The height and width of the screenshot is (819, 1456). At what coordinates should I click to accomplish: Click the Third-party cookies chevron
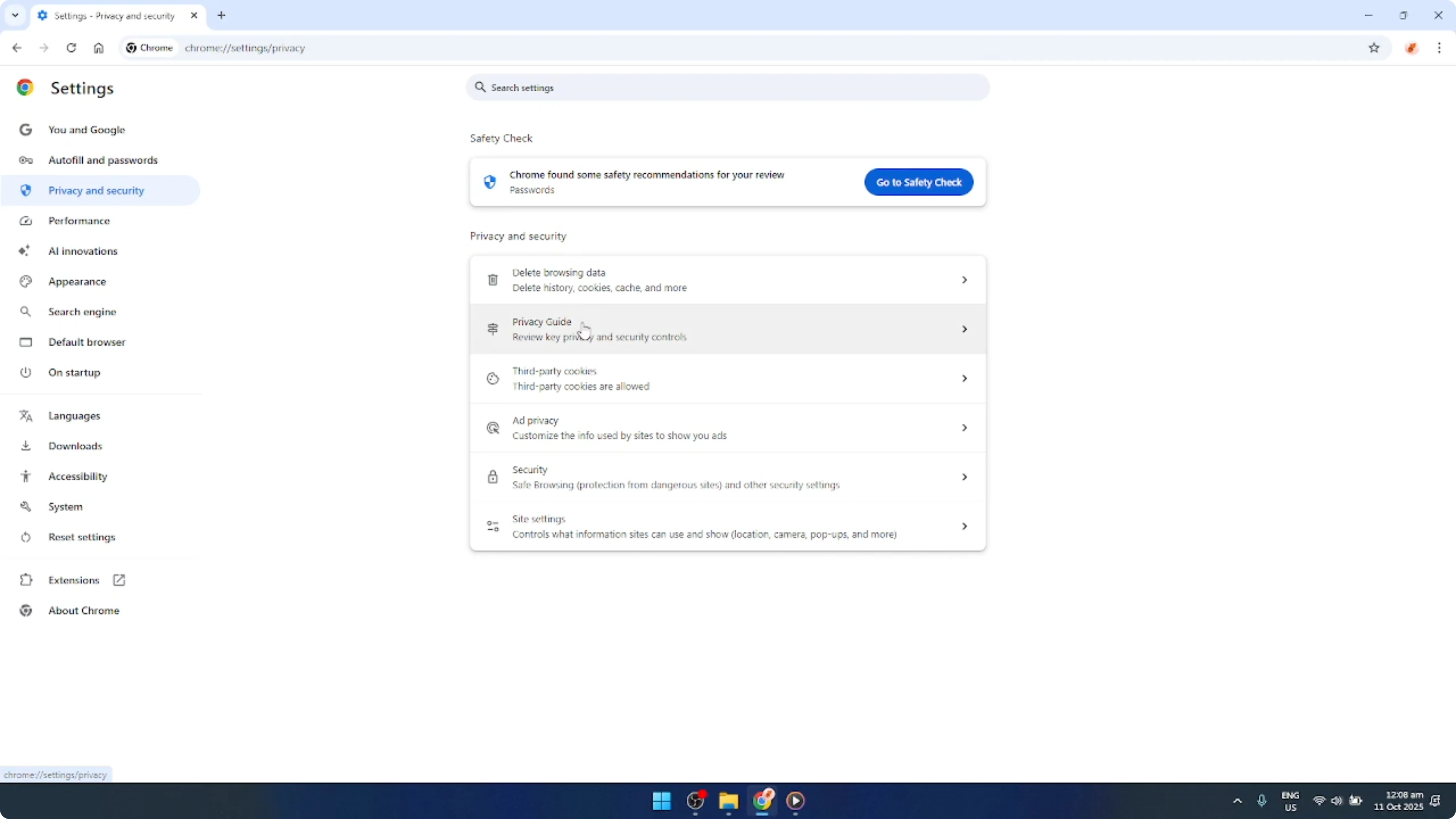point(964,378)
